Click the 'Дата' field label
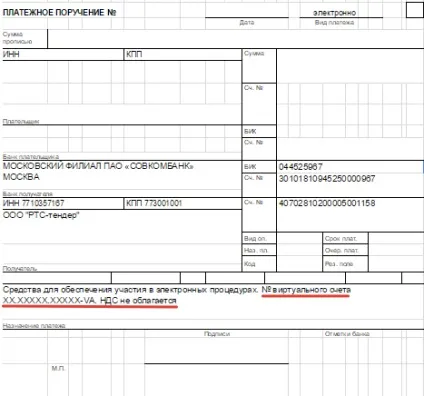 pyautogui.click(x=247, y=22)
